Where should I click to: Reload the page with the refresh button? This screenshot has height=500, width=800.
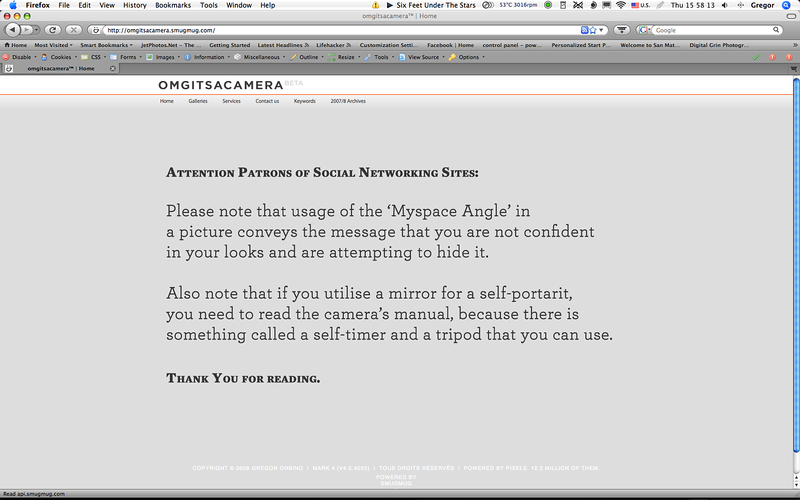point(53,30)
